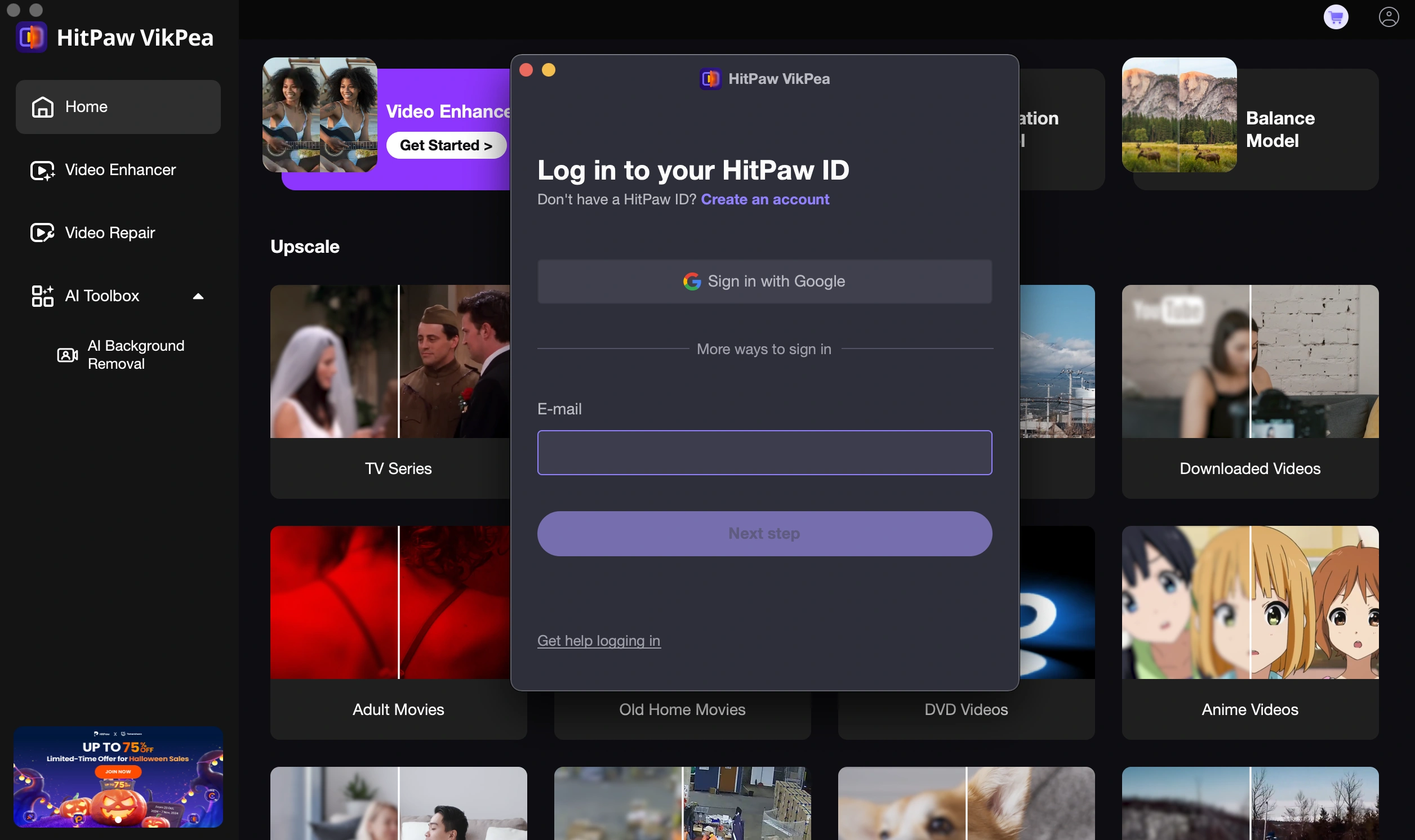This screenshot has width=1415, height=840.
Task: Click Sign in with Google button
Action: (764, 282)
